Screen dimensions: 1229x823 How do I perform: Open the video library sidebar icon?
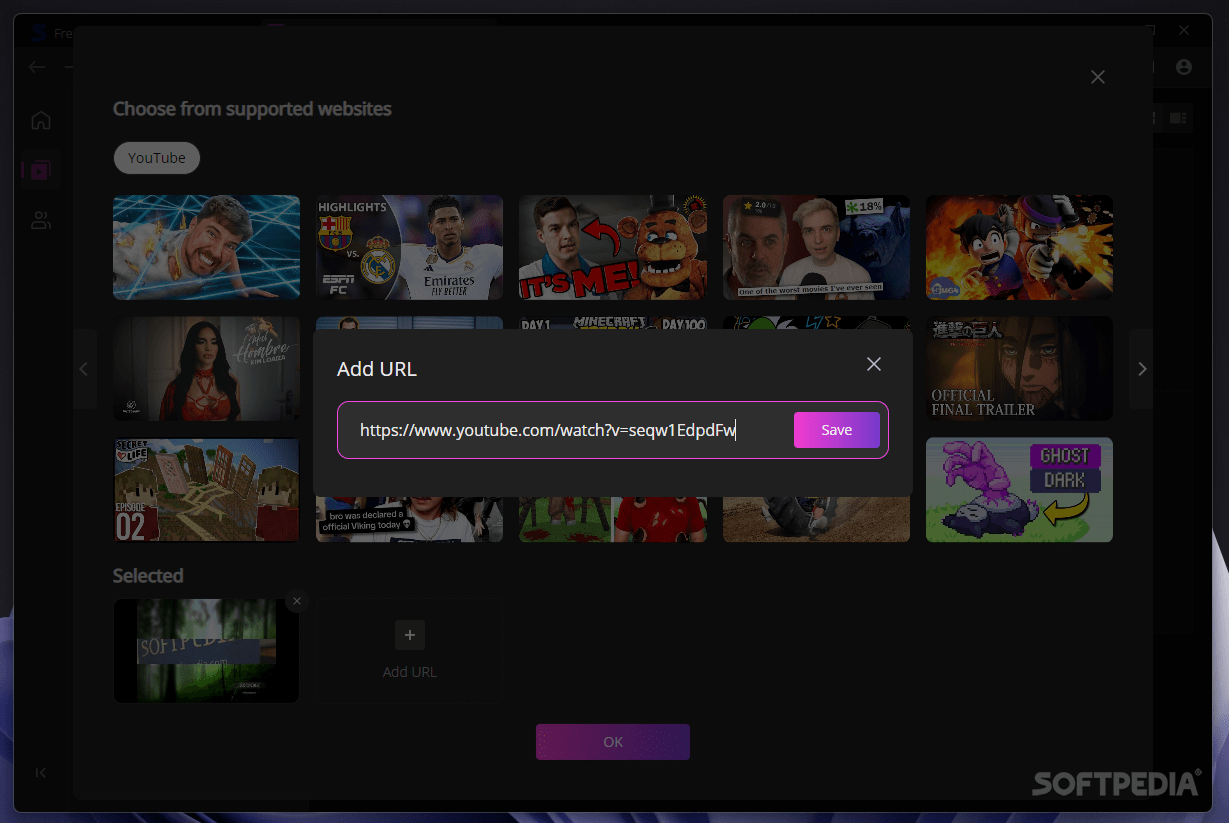point(41,171)
